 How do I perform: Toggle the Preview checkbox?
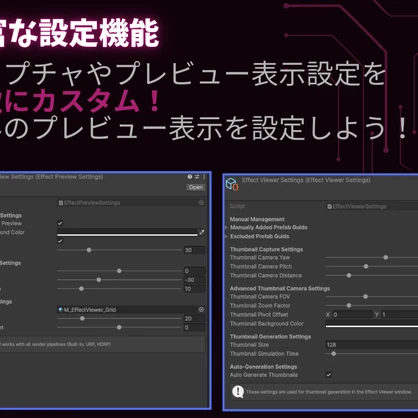point(60,223)
